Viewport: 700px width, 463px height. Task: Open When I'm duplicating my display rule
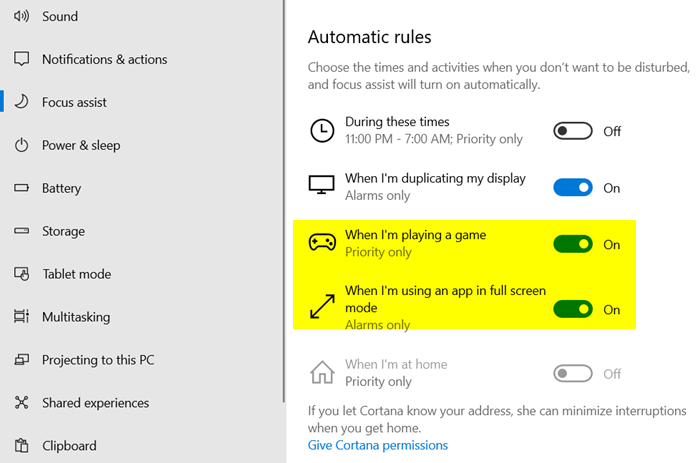coord(435,178)
